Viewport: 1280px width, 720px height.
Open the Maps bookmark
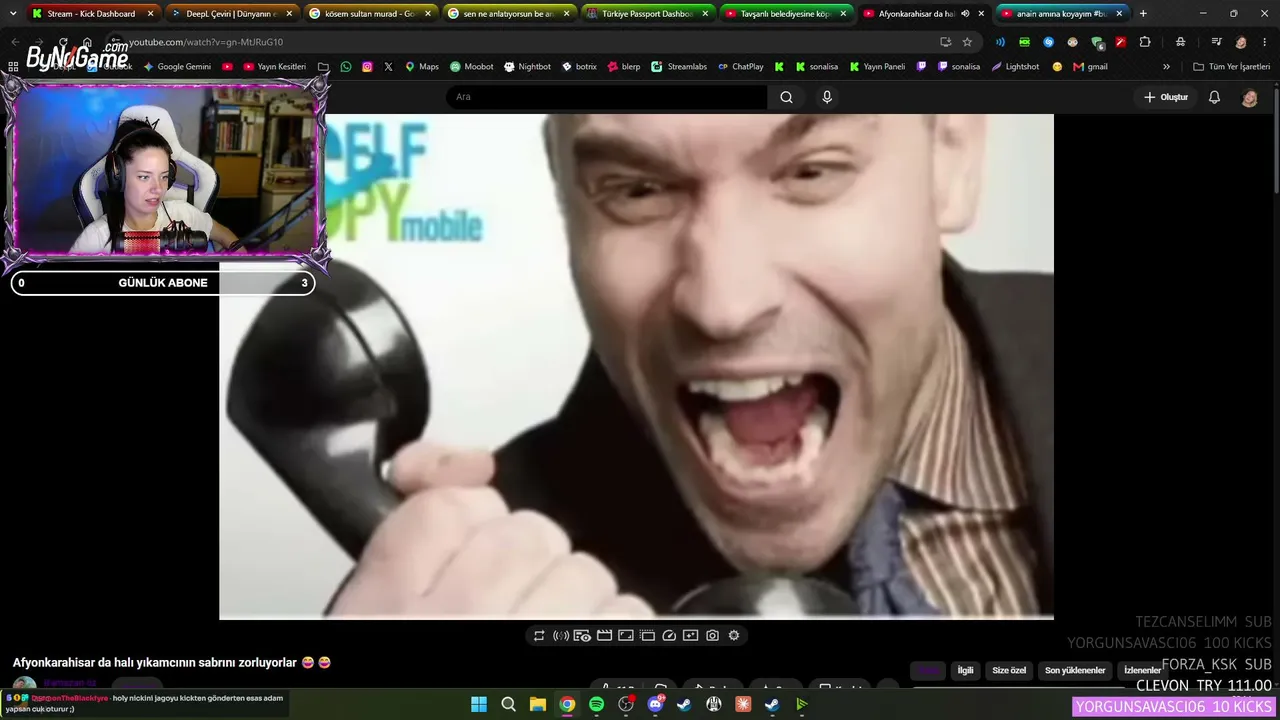[x=421, y=67]
